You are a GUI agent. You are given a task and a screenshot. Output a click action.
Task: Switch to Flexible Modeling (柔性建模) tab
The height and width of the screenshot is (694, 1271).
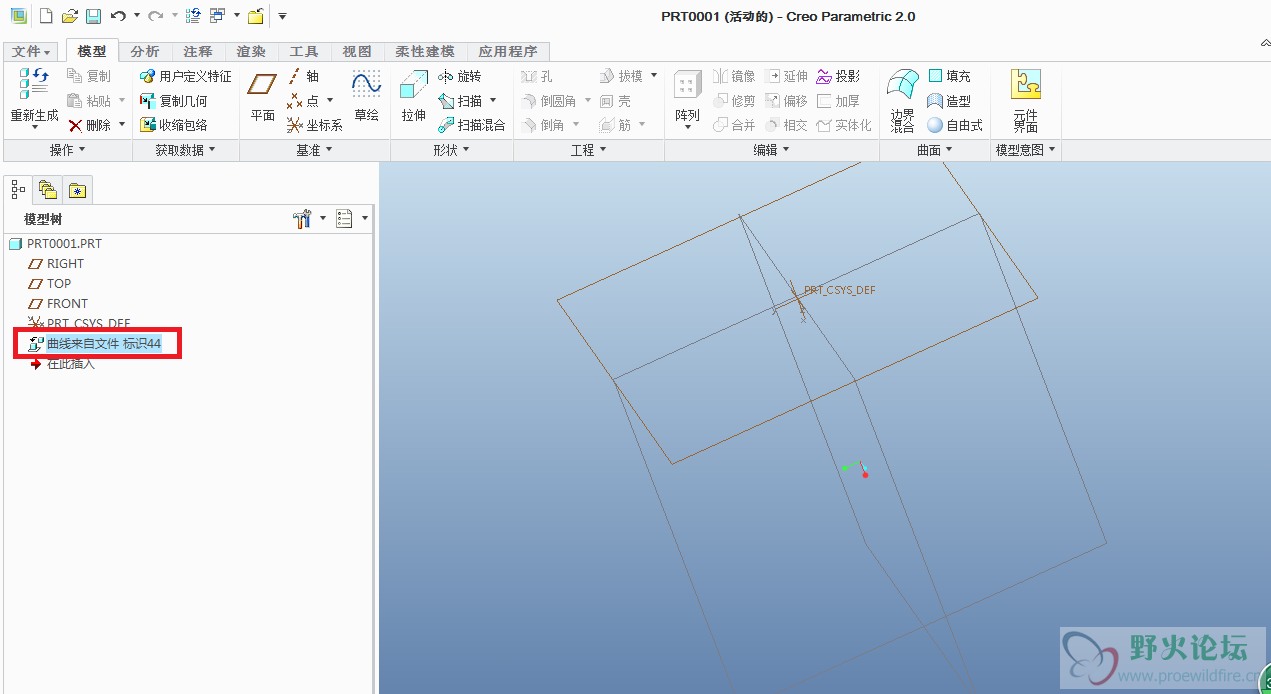click(425, 51)
